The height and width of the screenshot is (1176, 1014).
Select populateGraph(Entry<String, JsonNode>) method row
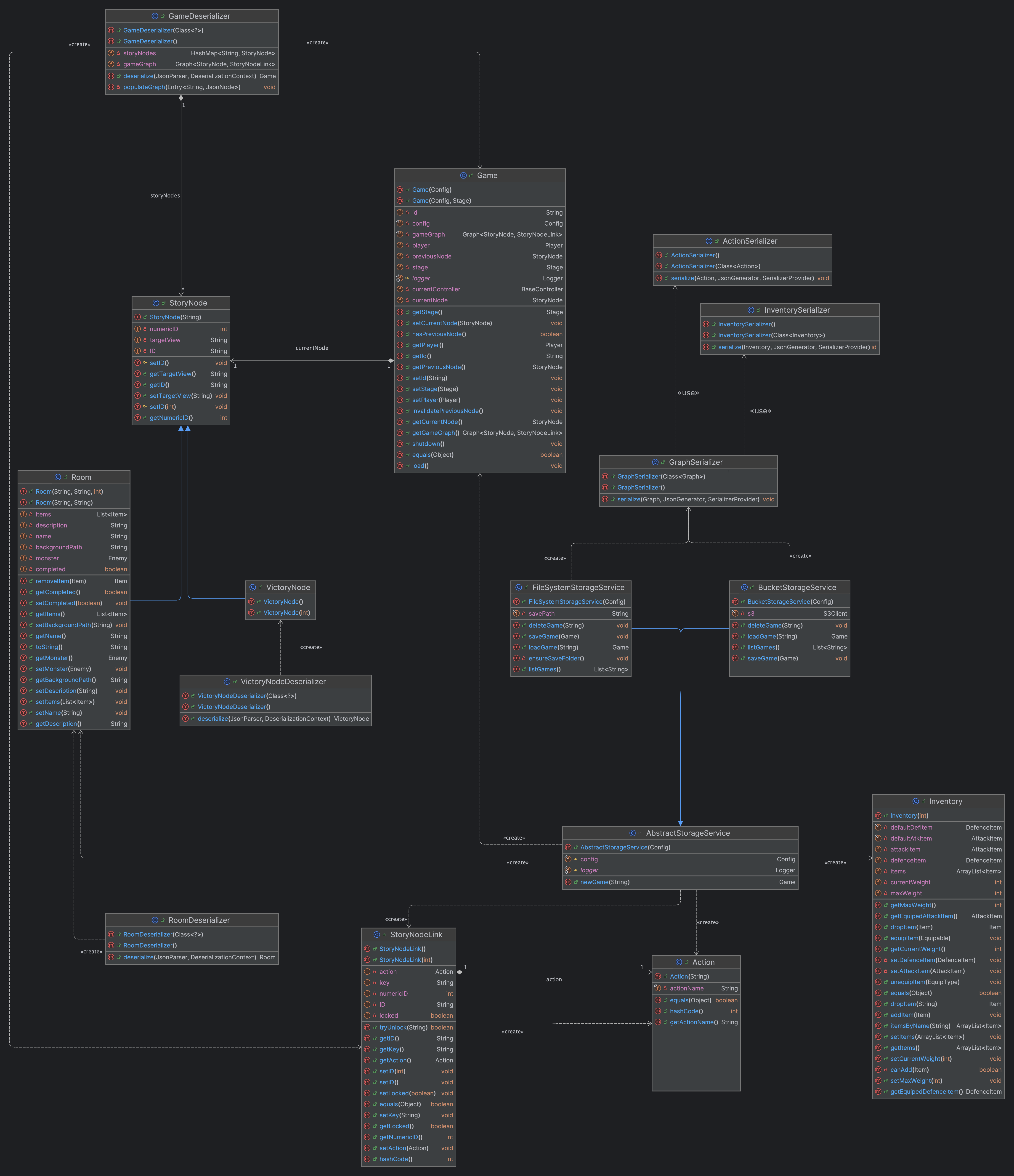[192, 87]
